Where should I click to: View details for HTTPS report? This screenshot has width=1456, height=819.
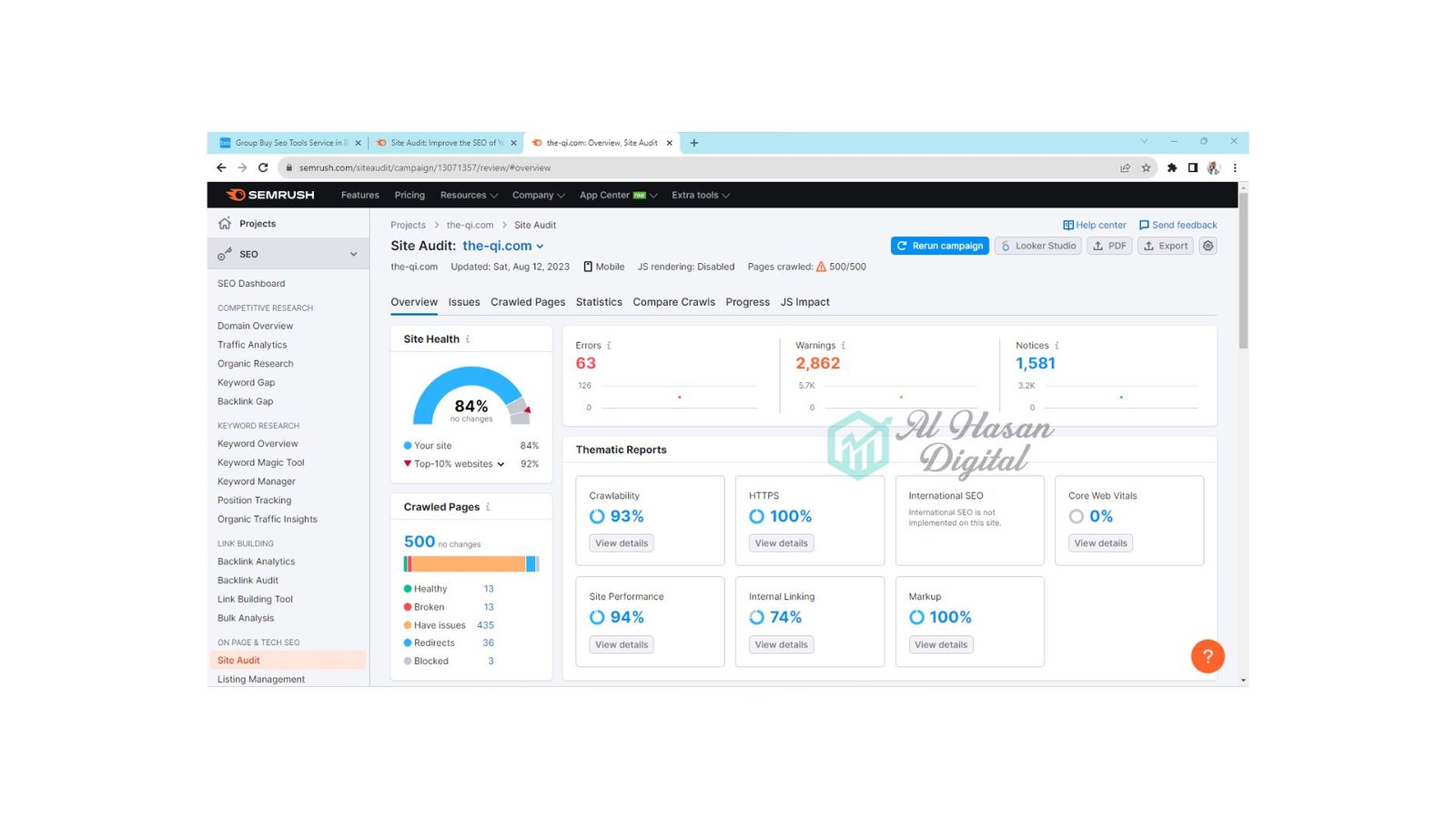click(x=782, y=543)
